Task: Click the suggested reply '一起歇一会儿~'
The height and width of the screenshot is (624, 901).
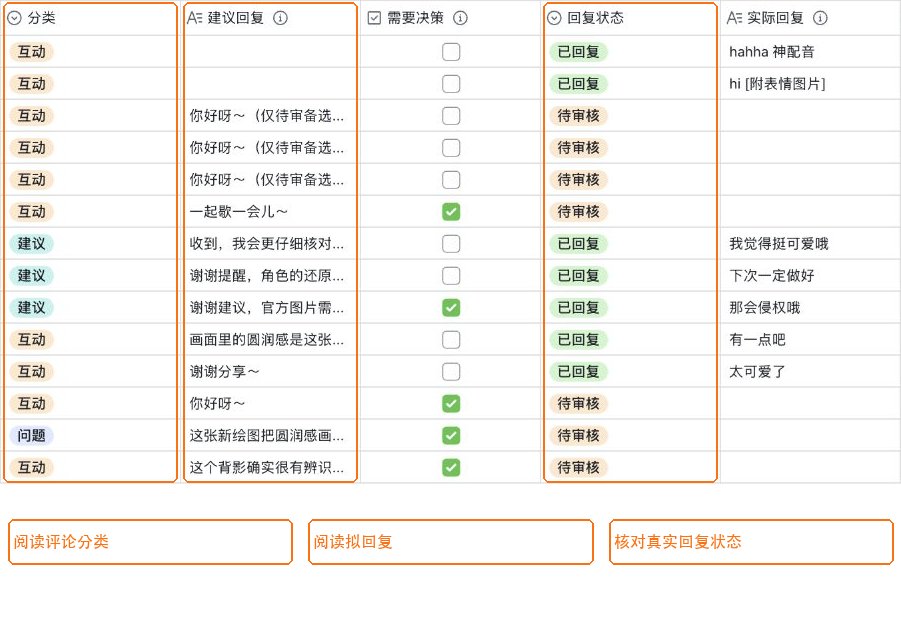Action: (238, 212)
